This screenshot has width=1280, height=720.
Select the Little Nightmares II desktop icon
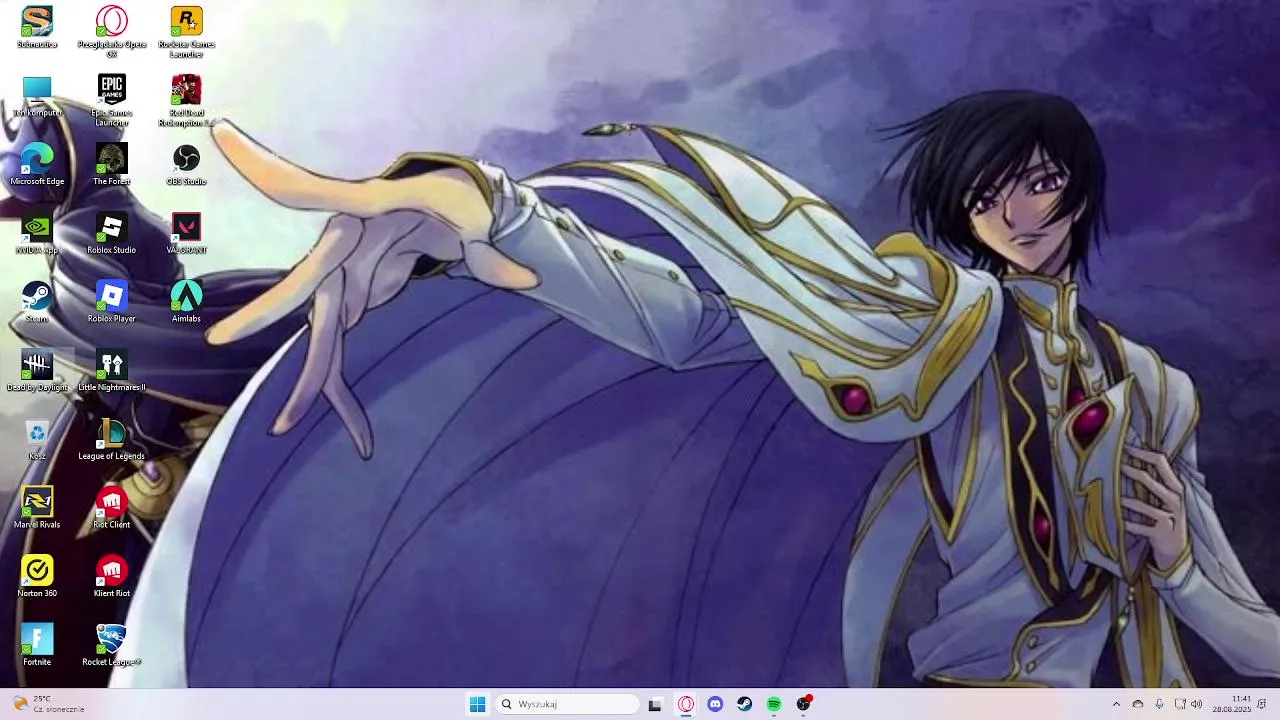111,371
